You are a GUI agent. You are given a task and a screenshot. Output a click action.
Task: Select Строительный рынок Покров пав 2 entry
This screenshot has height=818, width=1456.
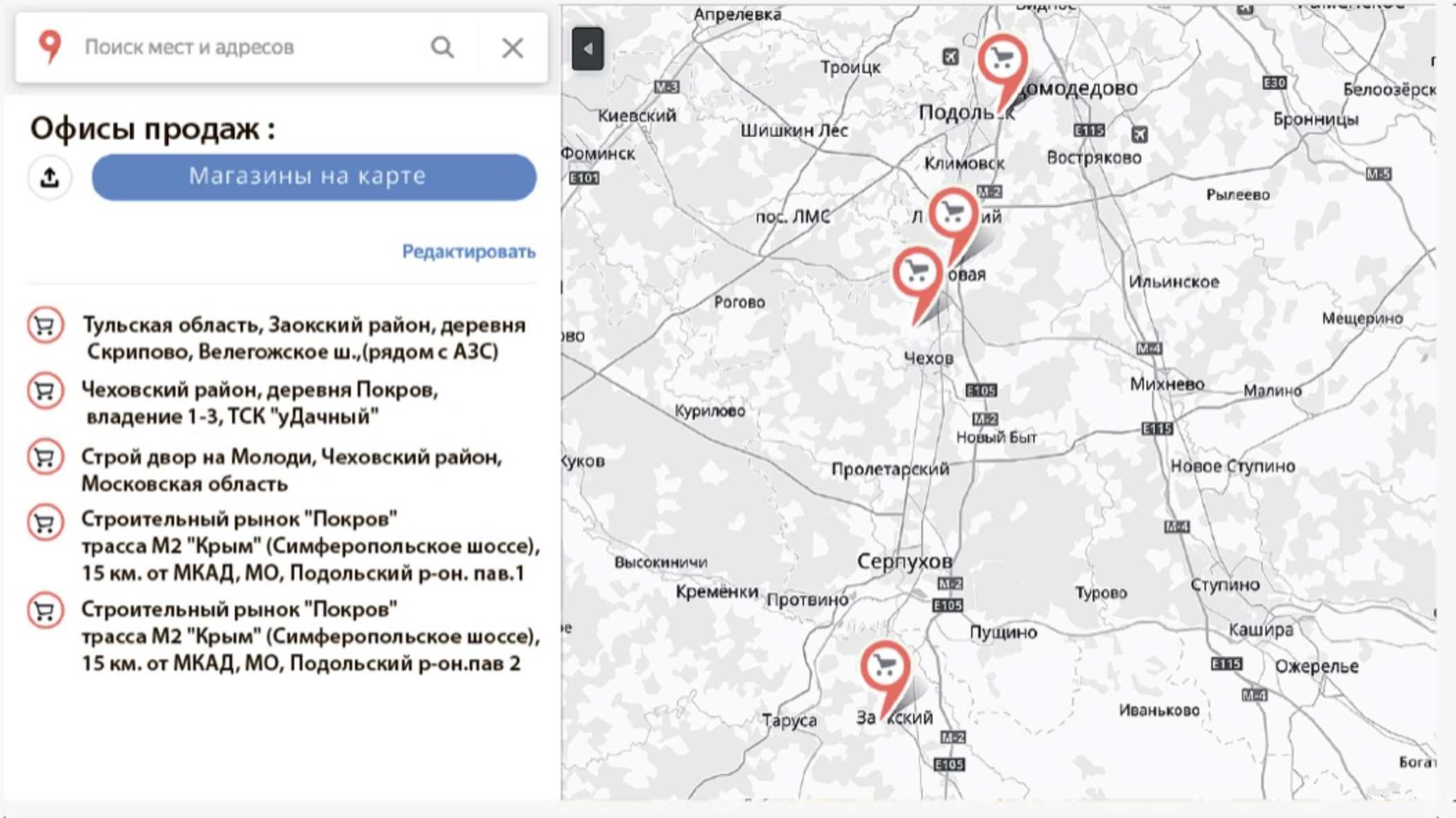click(311, 636)
